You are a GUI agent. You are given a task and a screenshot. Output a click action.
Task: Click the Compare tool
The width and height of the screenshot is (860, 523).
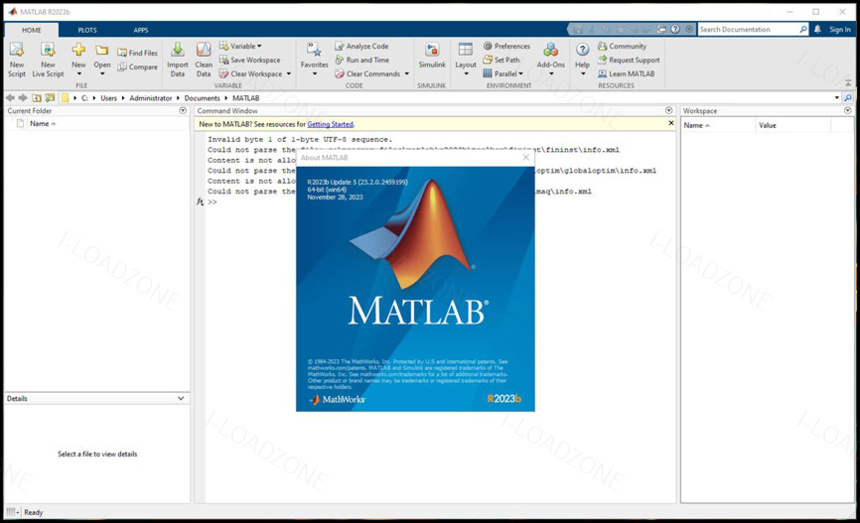coord(137,67)
